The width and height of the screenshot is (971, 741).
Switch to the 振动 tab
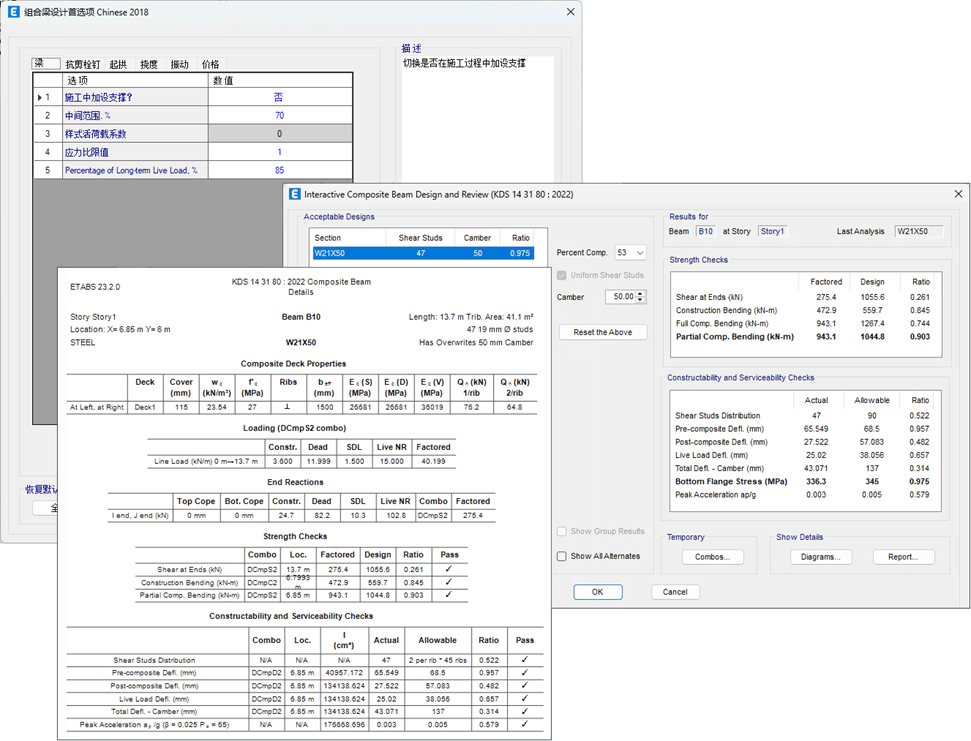click(x=180, y=65)
